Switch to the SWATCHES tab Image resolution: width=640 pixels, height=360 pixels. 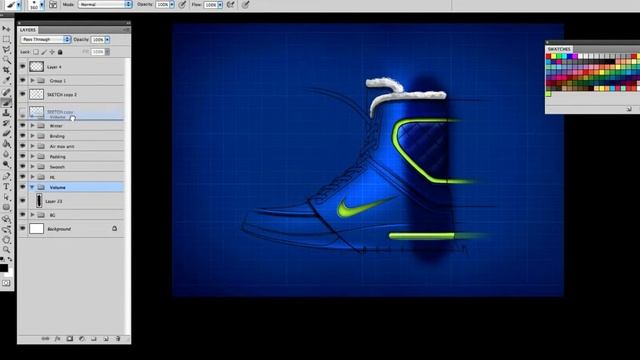point(559,49)
